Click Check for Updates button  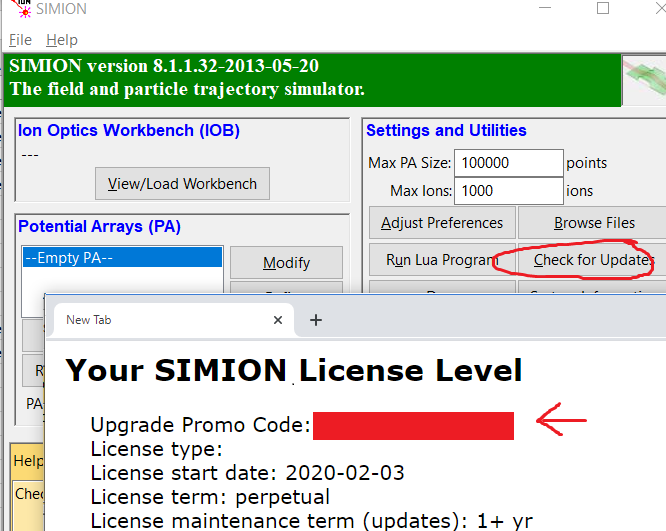coord(593,260)
